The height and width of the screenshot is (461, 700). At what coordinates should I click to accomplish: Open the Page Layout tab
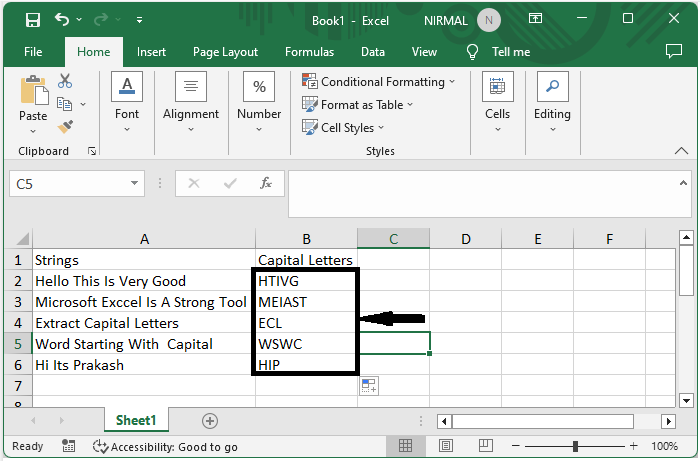225,52
